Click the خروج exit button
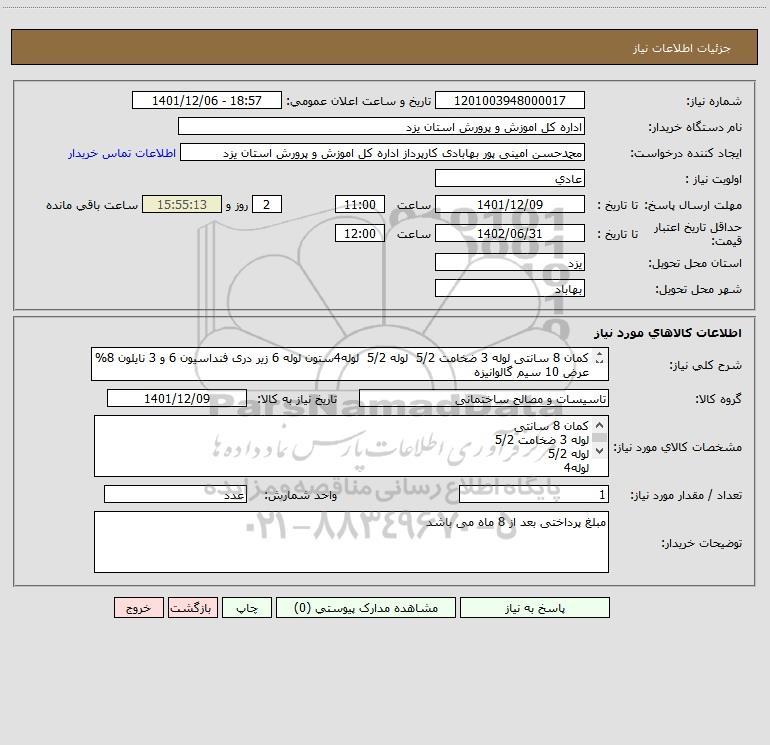Viewport: 770px width, 745px height. [138, 608]
